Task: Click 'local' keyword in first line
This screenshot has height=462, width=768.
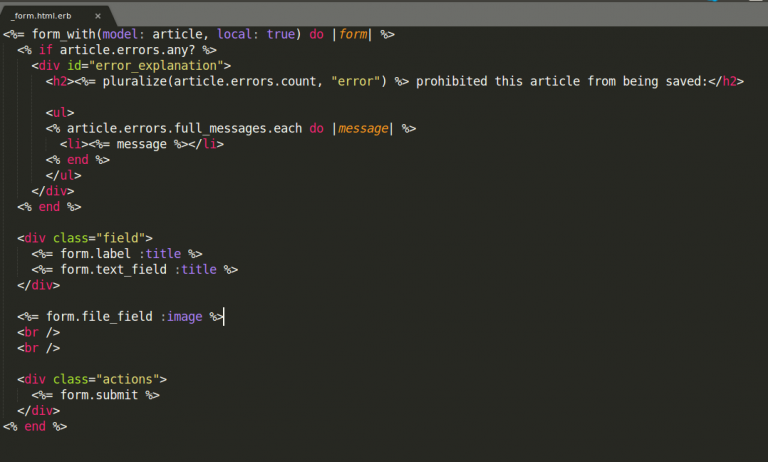Action: tap(234, 34)
